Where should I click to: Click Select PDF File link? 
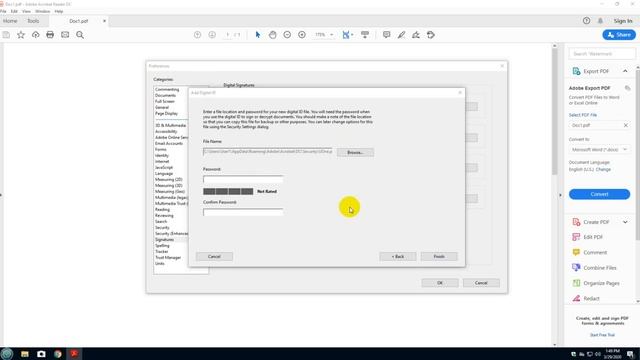coord(583,115)
